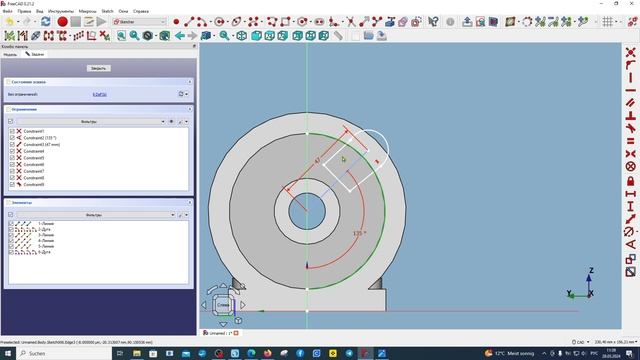Click the parallel constraint icon in right toolbar
The height and width of the screenshot is (360, 640).
pyautogui.click(x=631, y=103)
